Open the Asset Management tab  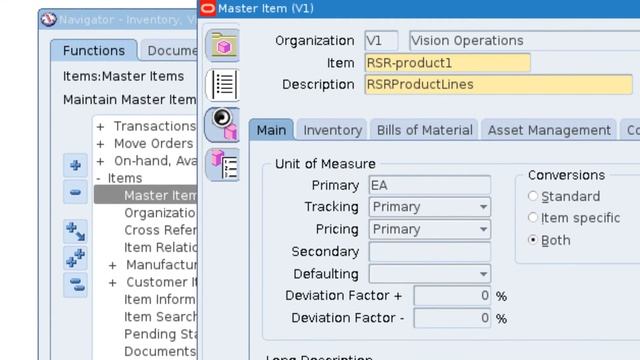click(549, 130)
